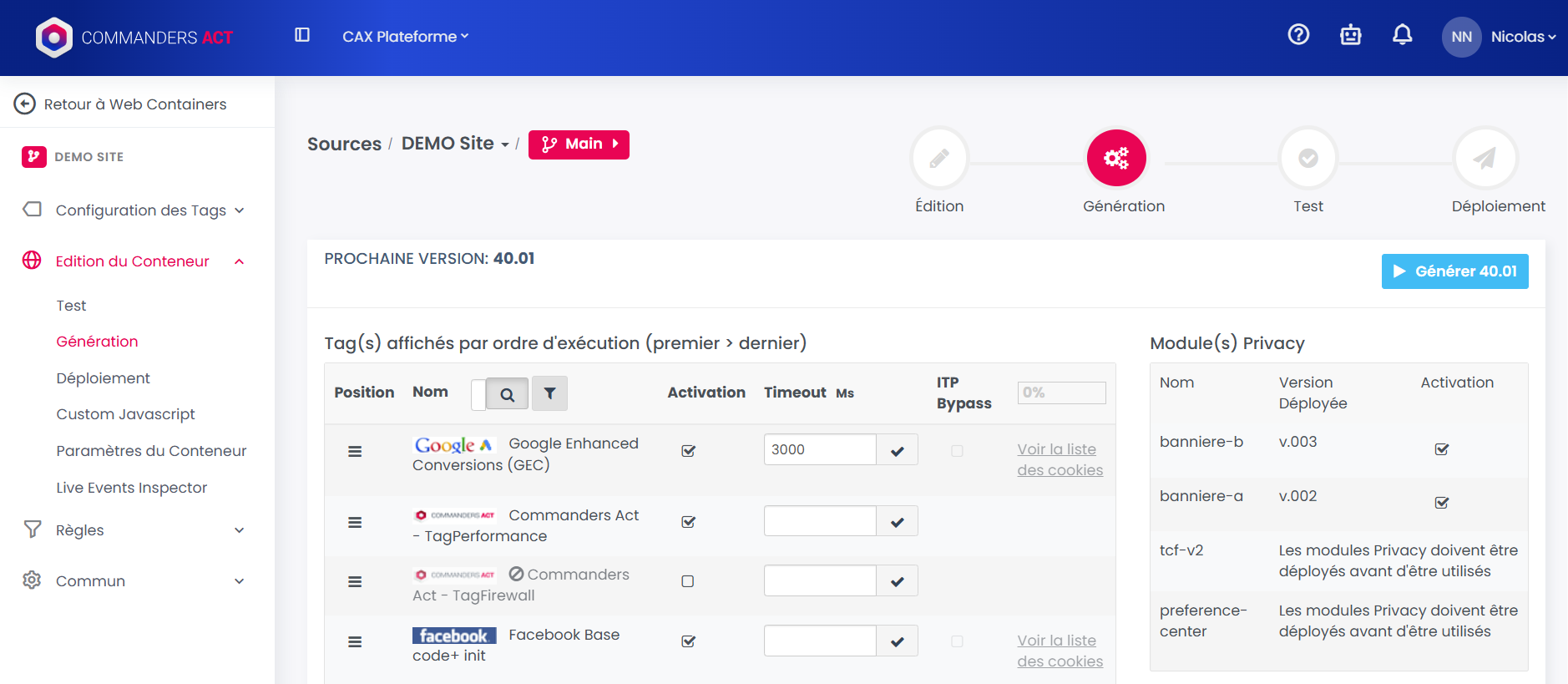This screenshot has width=1568, height=684.
Task: Open the notifications bell
Action: (1402, 35)
